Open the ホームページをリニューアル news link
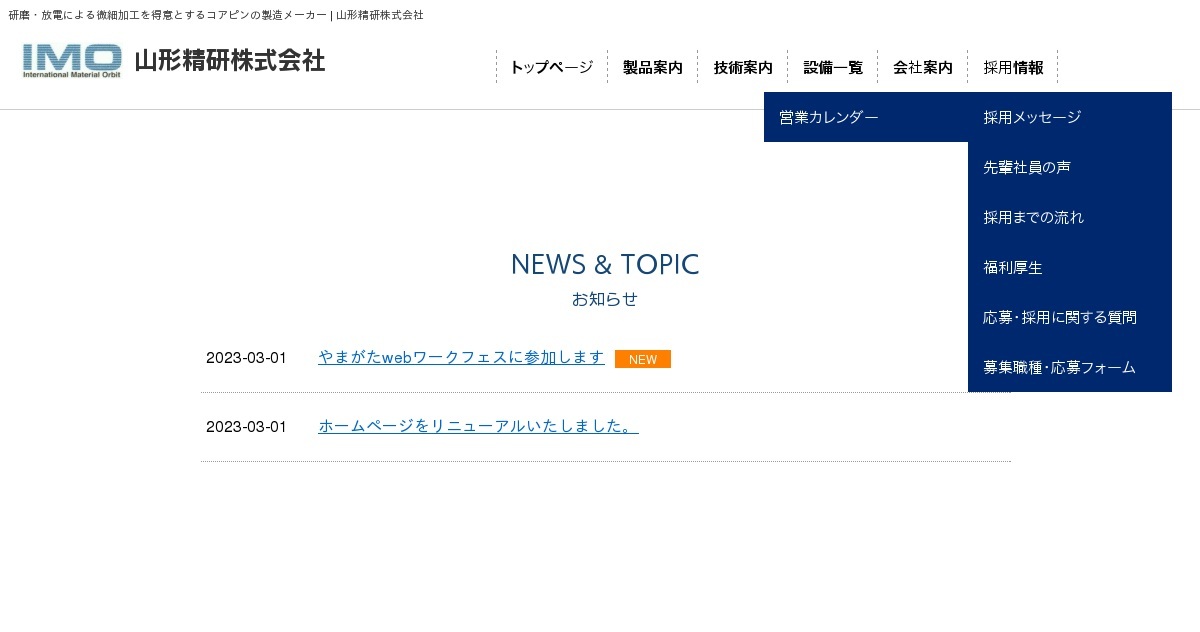This screenshot has width=1200, height=632. coord(478,426)
